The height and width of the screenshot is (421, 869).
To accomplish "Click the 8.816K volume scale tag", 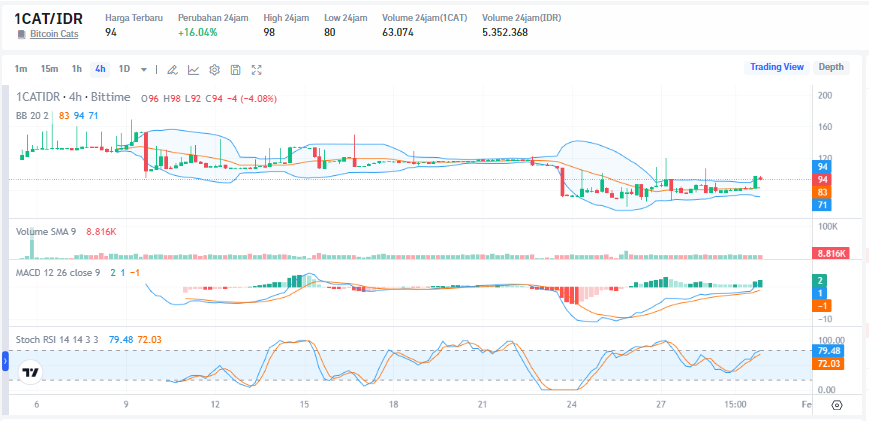I will coord(830,254).
